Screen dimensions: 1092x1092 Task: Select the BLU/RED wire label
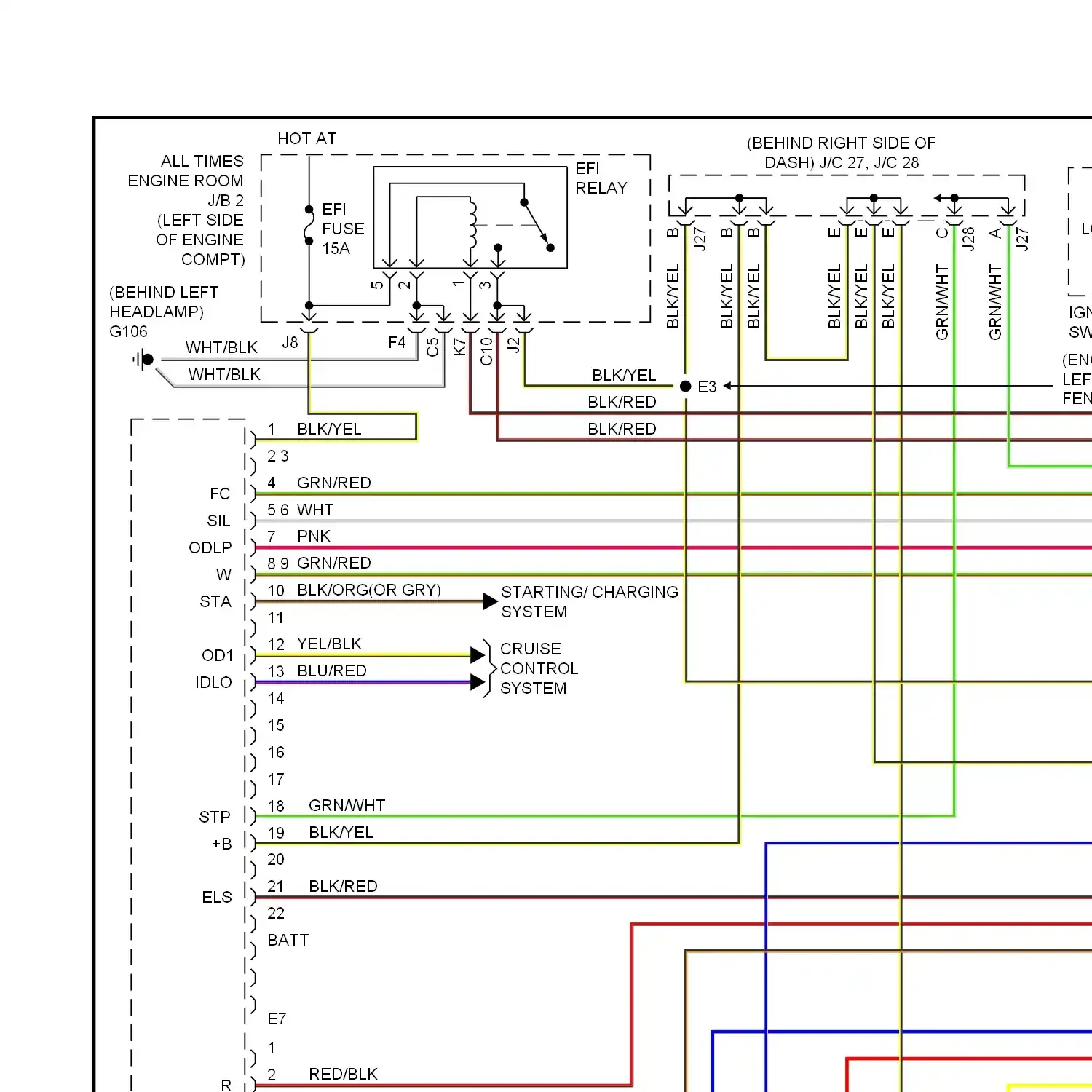[332, 670]
